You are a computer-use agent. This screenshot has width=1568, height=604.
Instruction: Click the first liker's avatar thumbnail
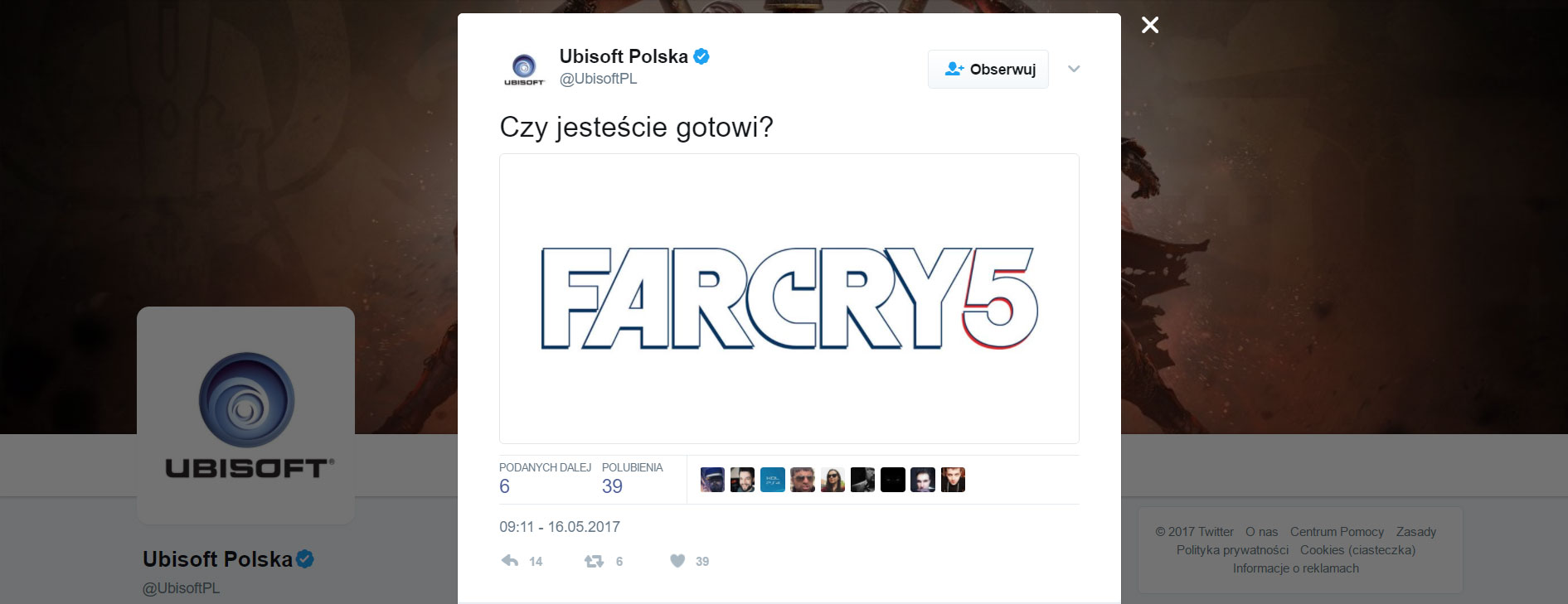[x=712, y=480]
